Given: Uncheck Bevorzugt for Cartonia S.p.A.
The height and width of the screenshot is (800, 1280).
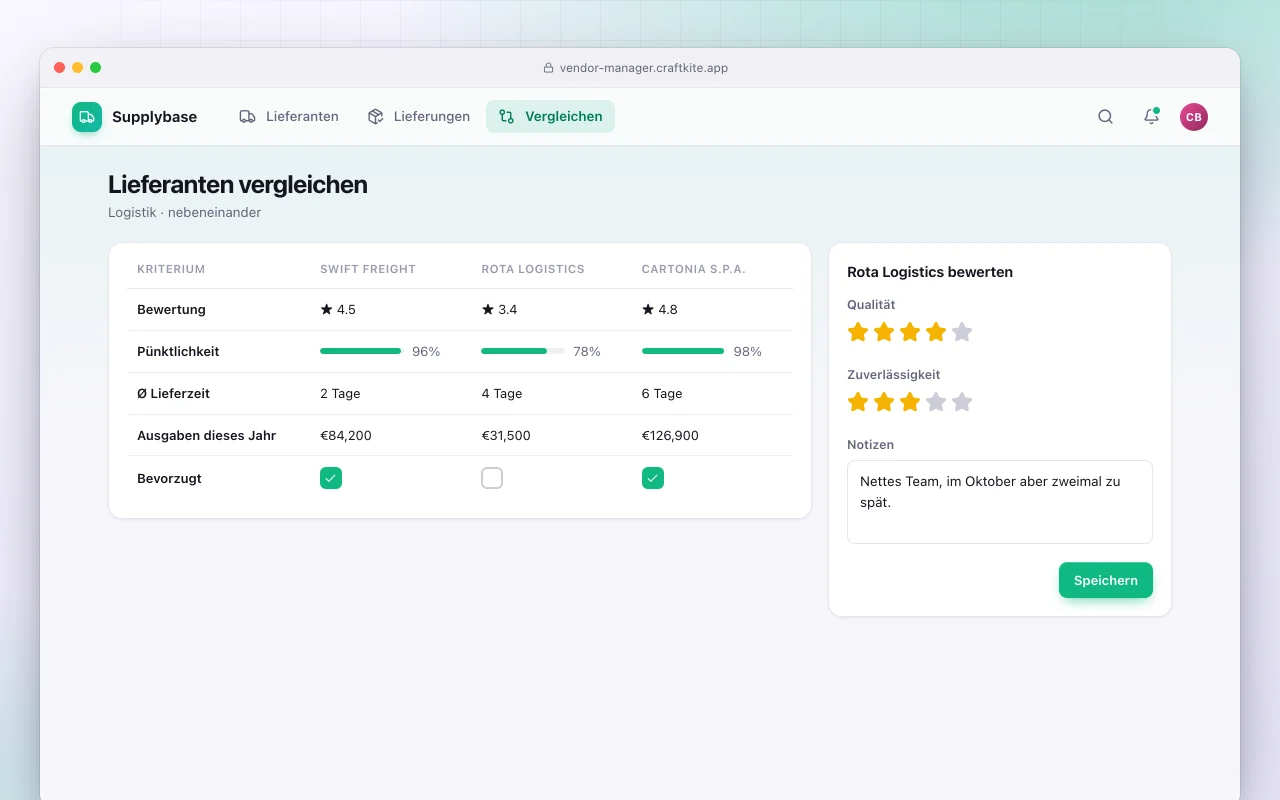Looking at the screenshot, I should 653,478.
